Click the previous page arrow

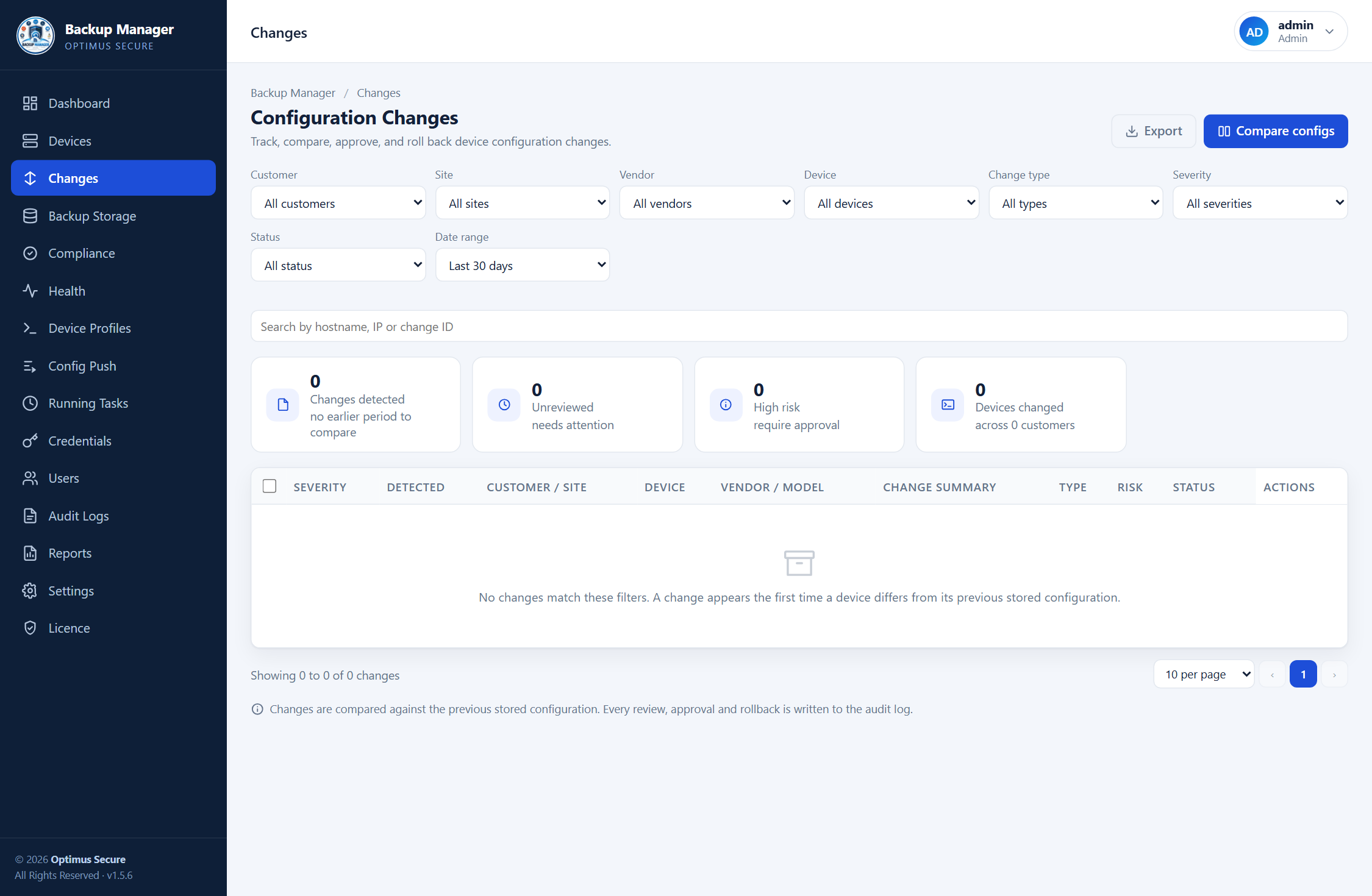click(x=1273, y=674)
